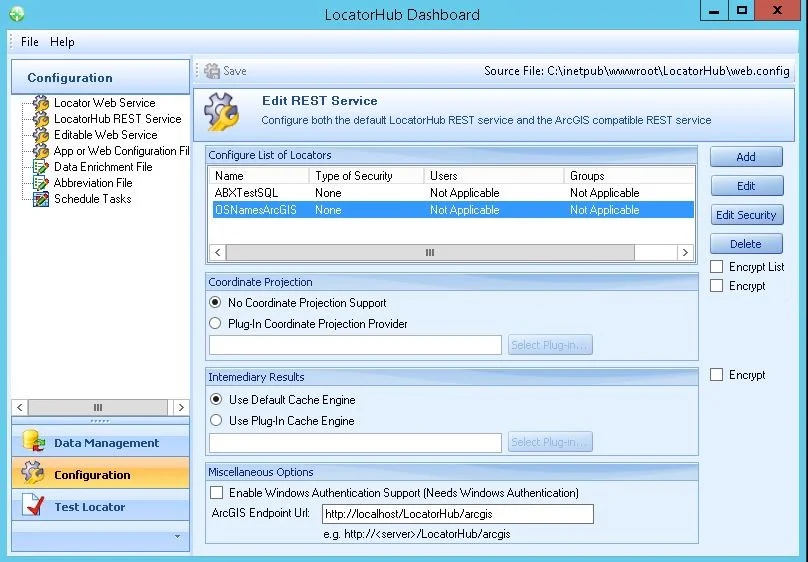Click the Configuration panel gear icon
The width and height of the screenshot is (808, 562).
point(34,474)
